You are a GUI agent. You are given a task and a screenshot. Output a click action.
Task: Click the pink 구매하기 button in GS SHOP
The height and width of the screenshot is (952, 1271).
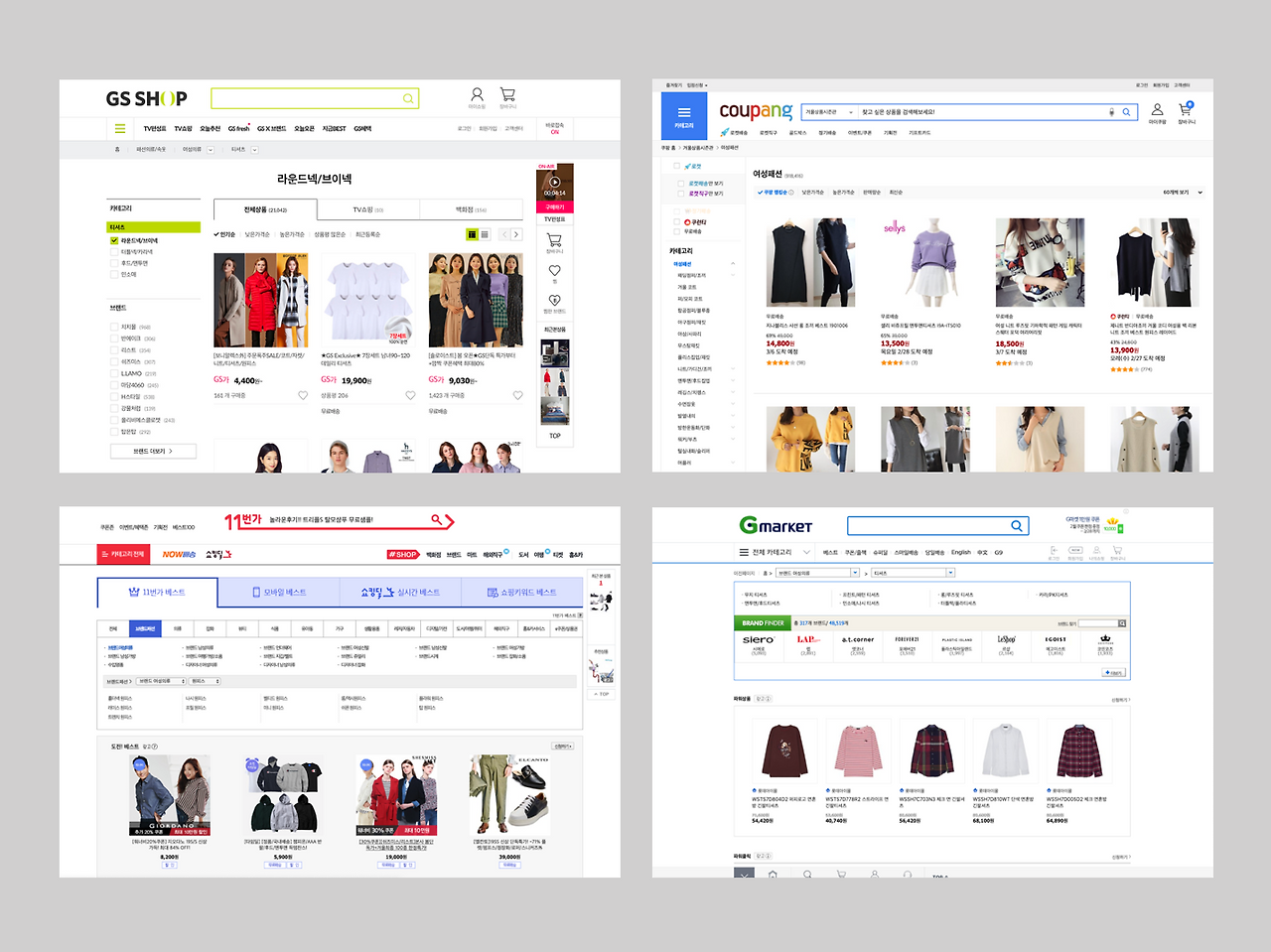tap(554, 207)
